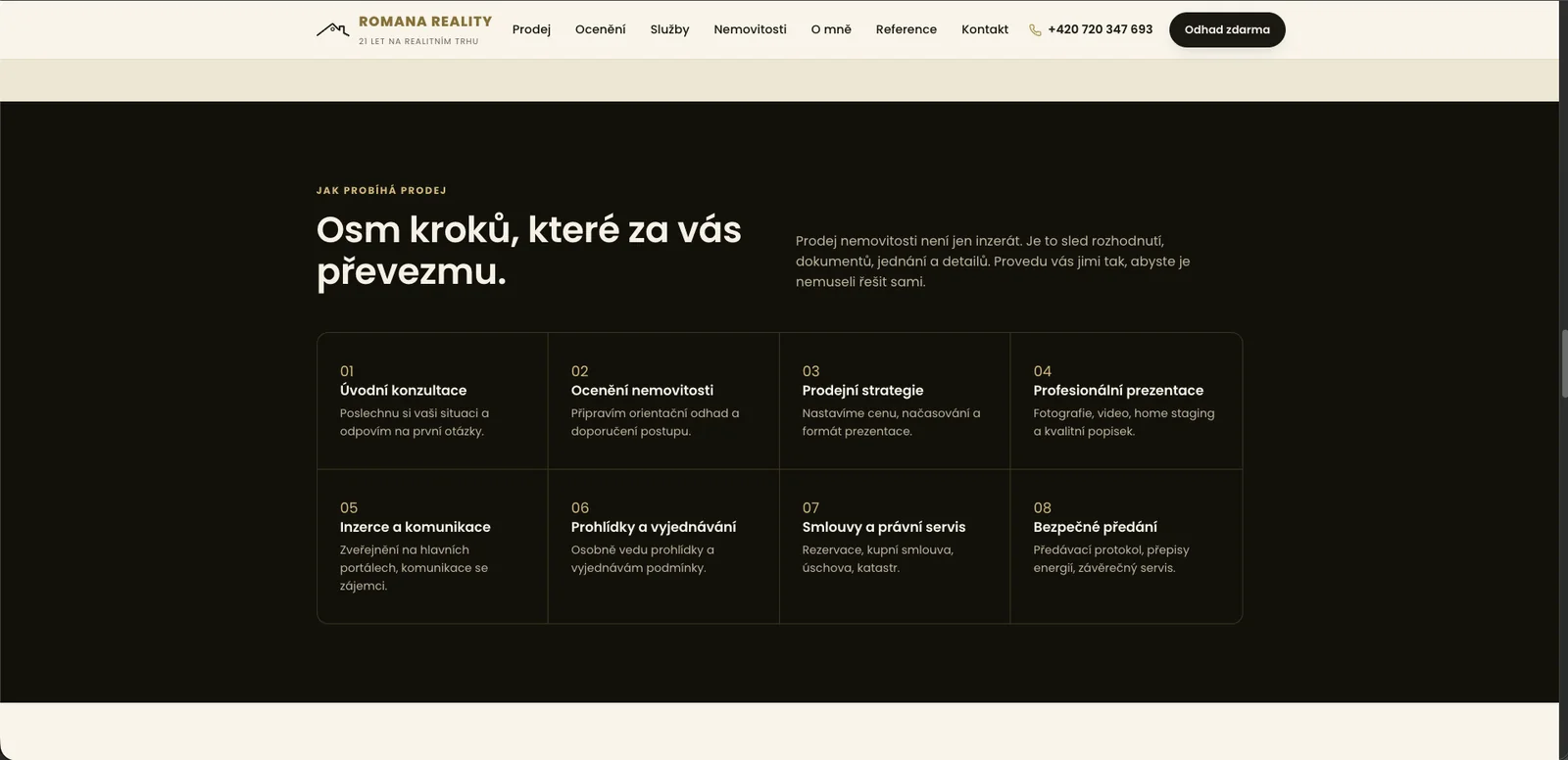Click the Prohlídky a vyjednávání step heading
1568x760 pixels.
point(653,527)
